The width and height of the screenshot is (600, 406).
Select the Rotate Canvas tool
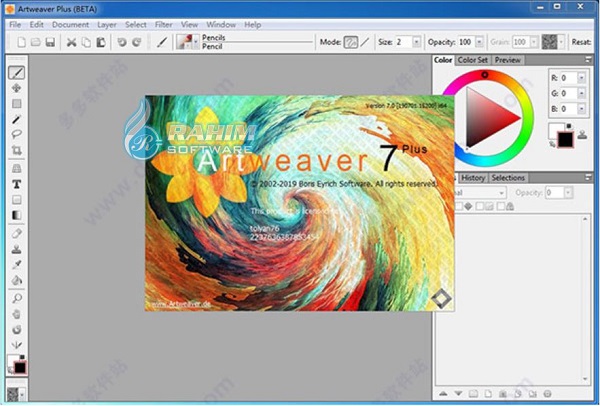(16, 329)
